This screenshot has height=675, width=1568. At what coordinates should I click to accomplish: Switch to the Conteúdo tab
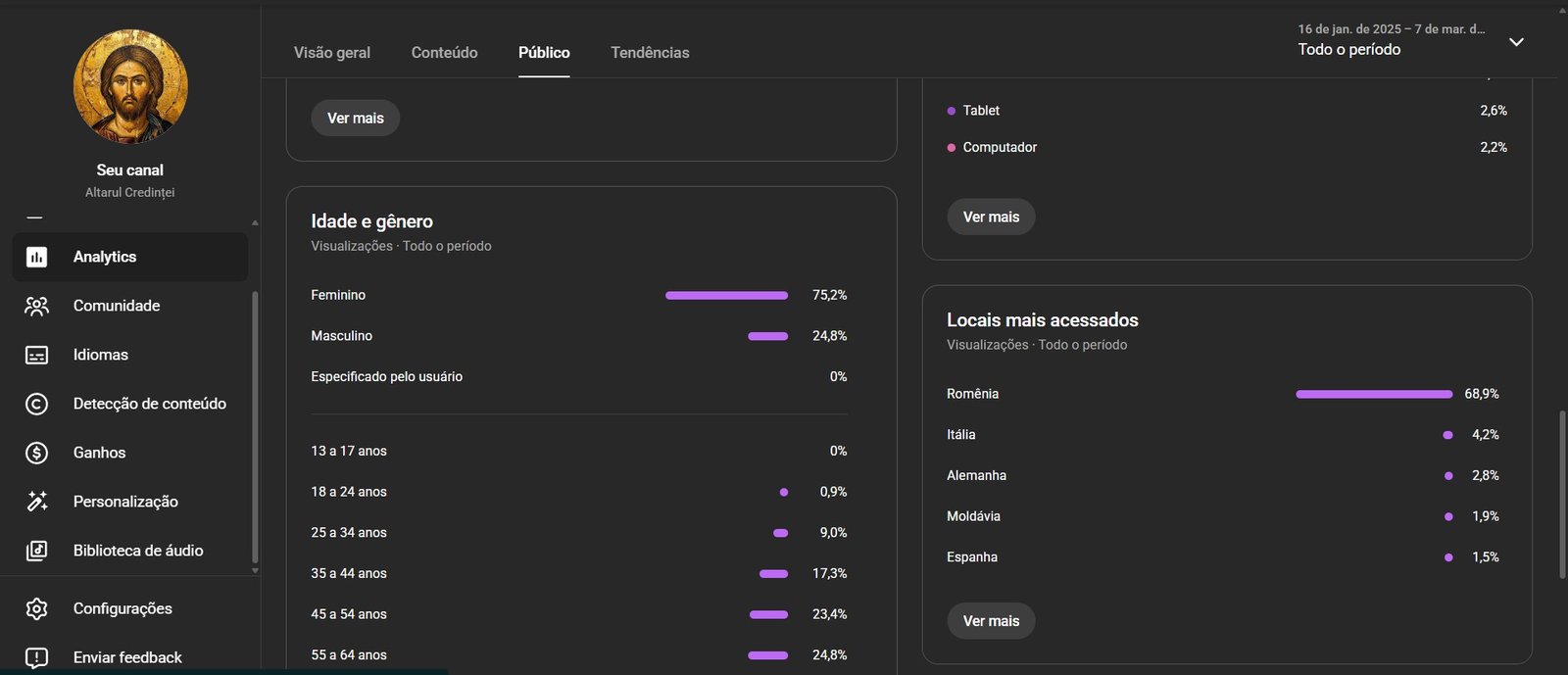pos(445,53)
